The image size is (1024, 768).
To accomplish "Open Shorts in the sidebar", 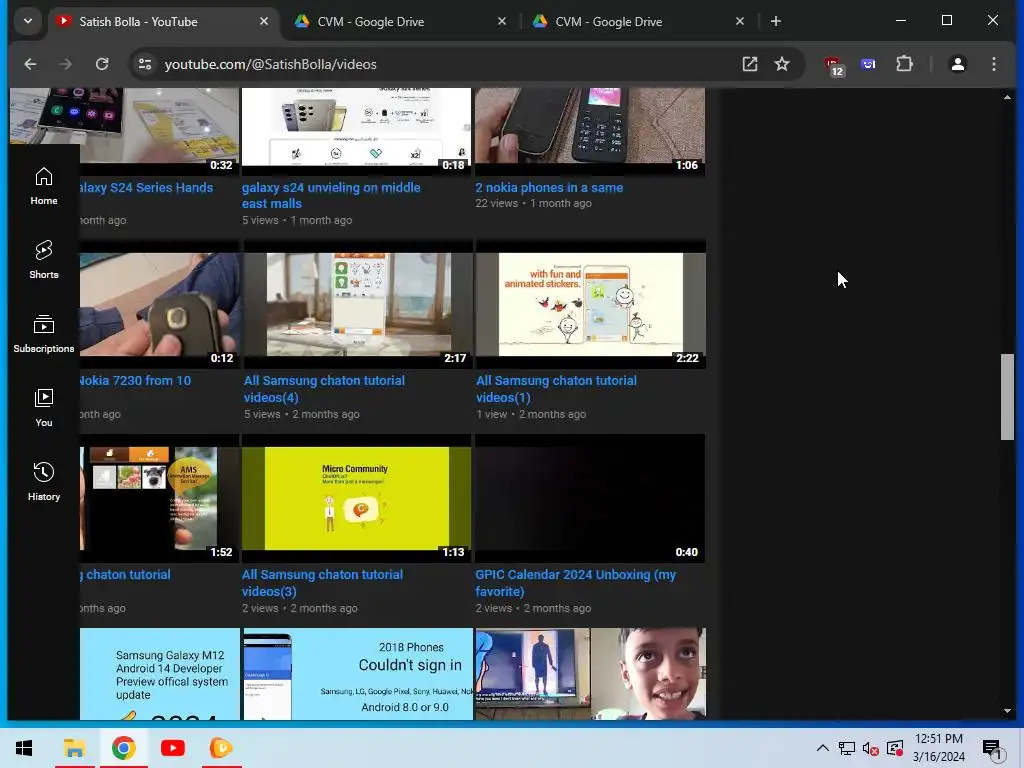I will click(x=44, y=260).
